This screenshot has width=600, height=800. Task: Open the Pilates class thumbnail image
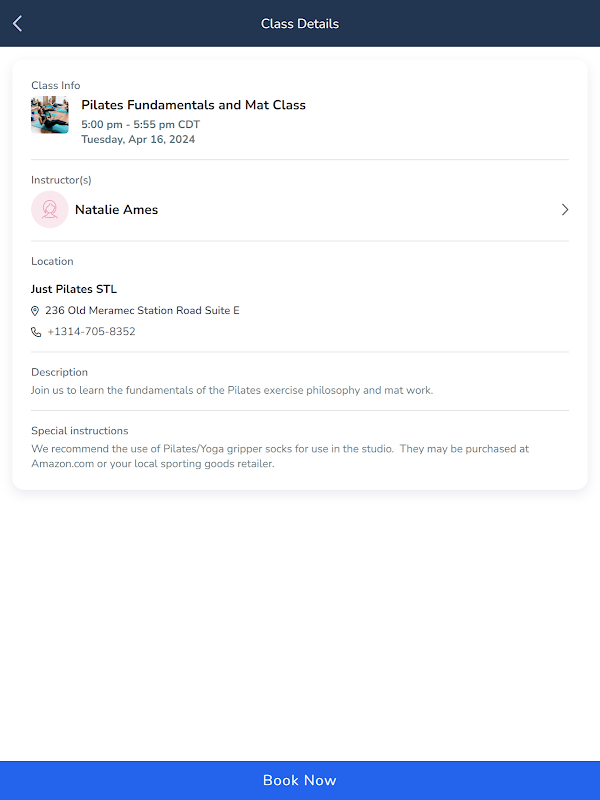(x=50, y=115)
